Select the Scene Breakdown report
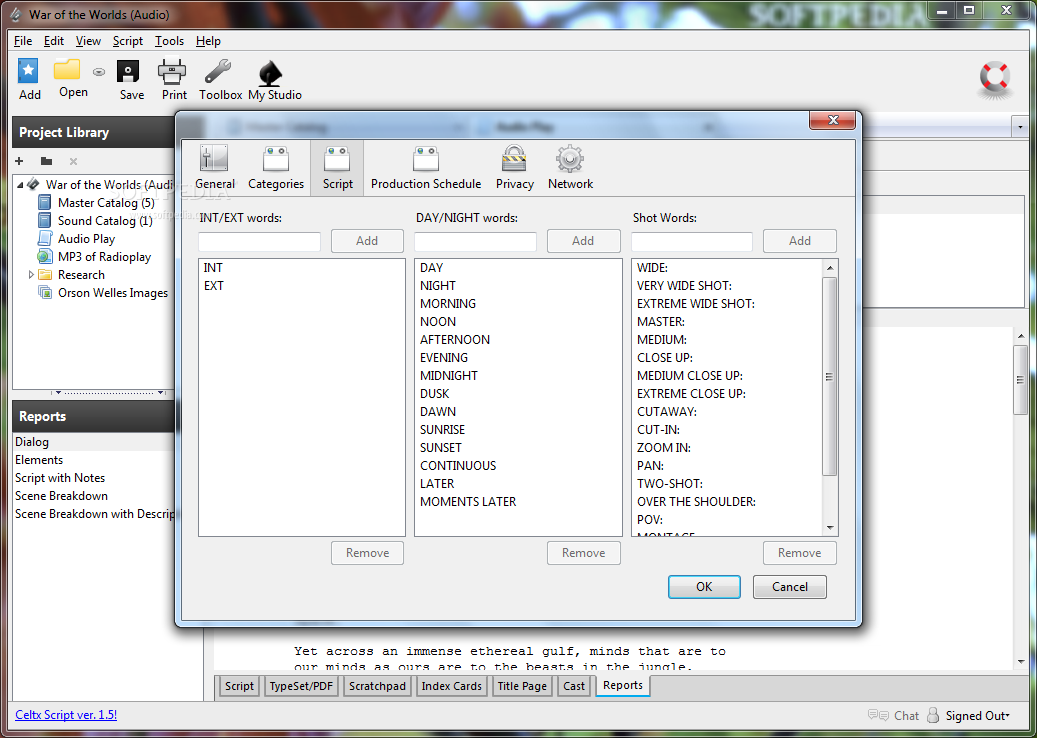This screenshot has width=1037, height=738. [62, 495]
